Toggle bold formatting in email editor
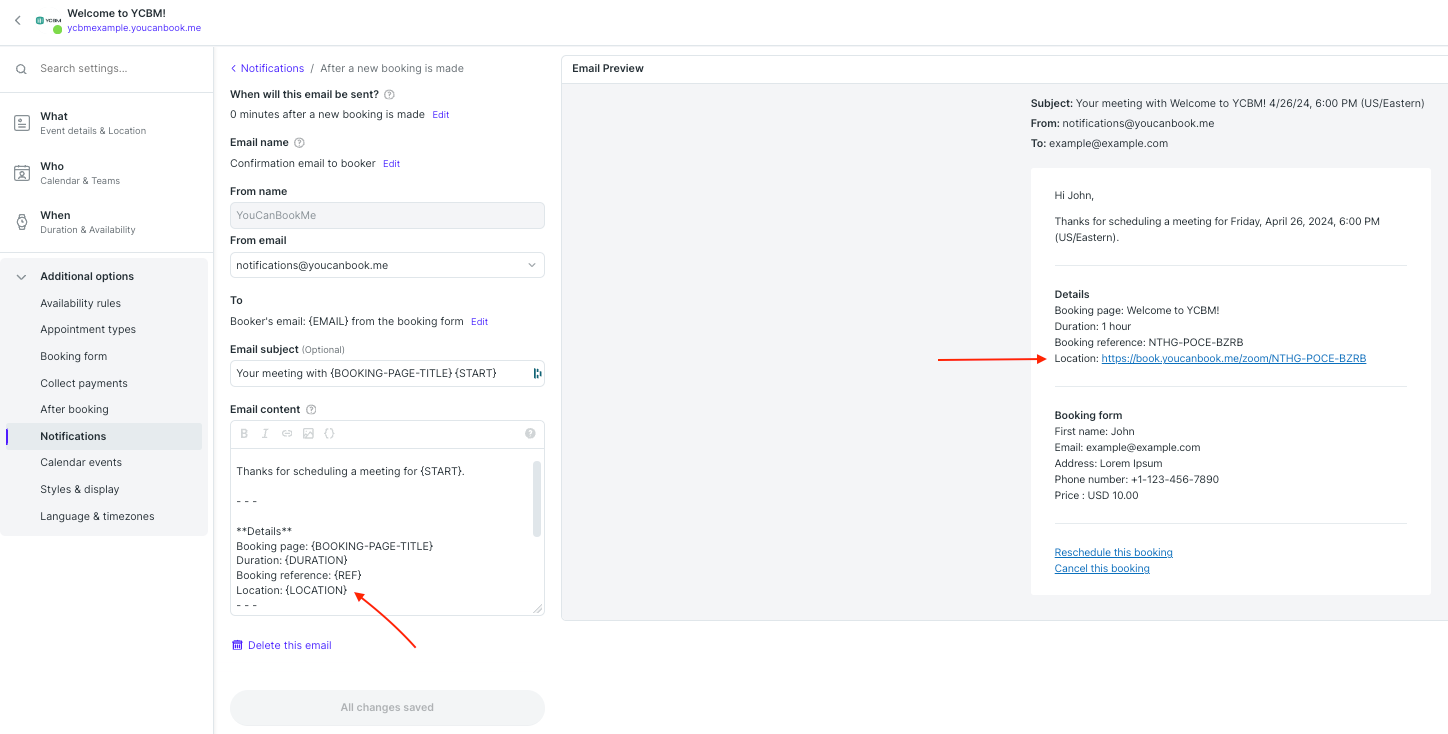Viewport: 1448px width, 734px height. [x=245, y=434]
